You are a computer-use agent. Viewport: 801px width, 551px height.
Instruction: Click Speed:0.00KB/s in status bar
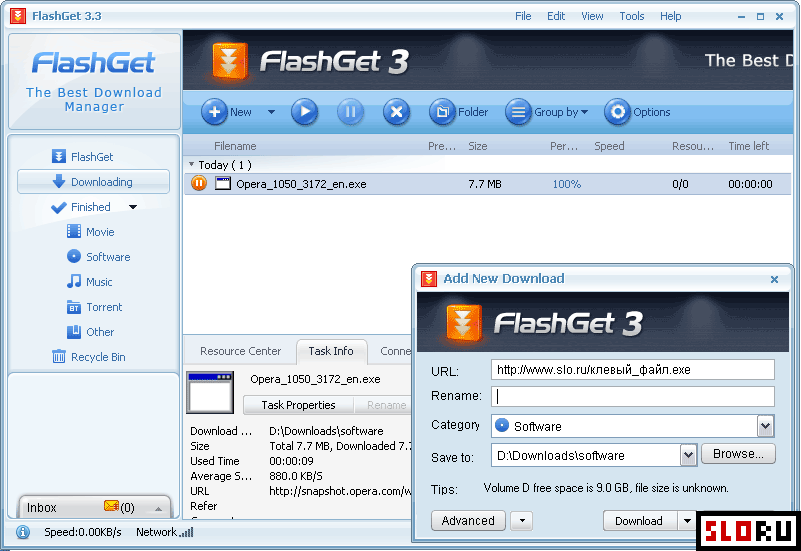[x=83, y=532]
